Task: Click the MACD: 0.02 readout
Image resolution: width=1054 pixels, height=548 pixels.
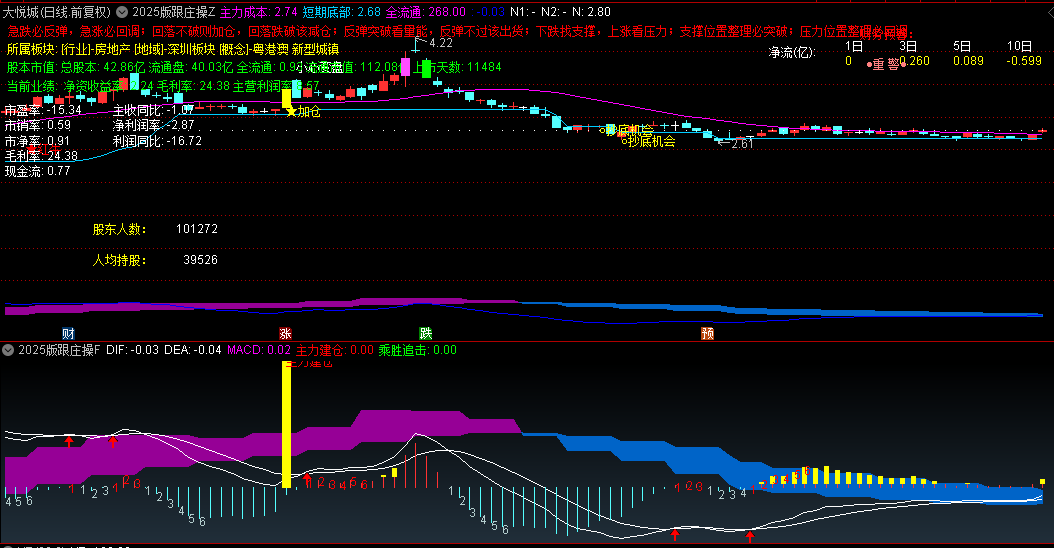Action: tap(259, 350)
